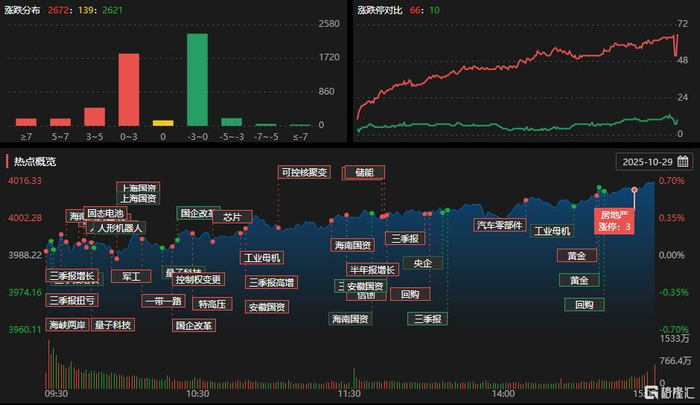Click the green -3~0 distribution bar
This screenshot has height=405, width=700.
[197, 80]
